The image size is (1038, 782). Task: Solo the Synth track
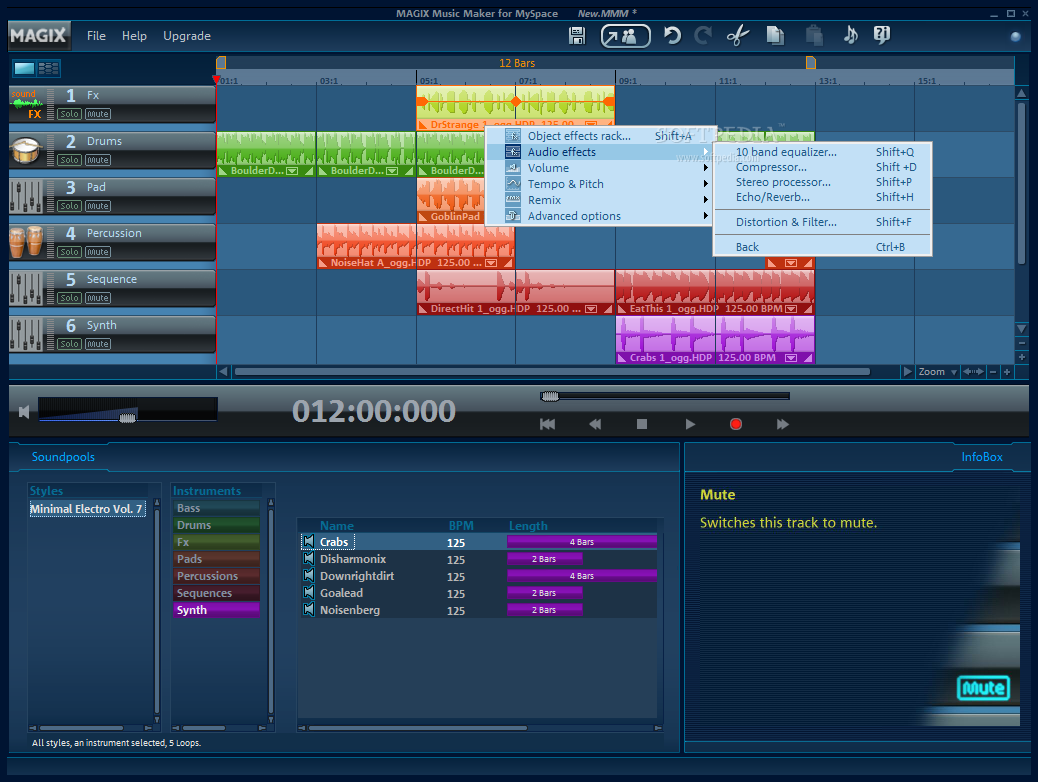69,344
